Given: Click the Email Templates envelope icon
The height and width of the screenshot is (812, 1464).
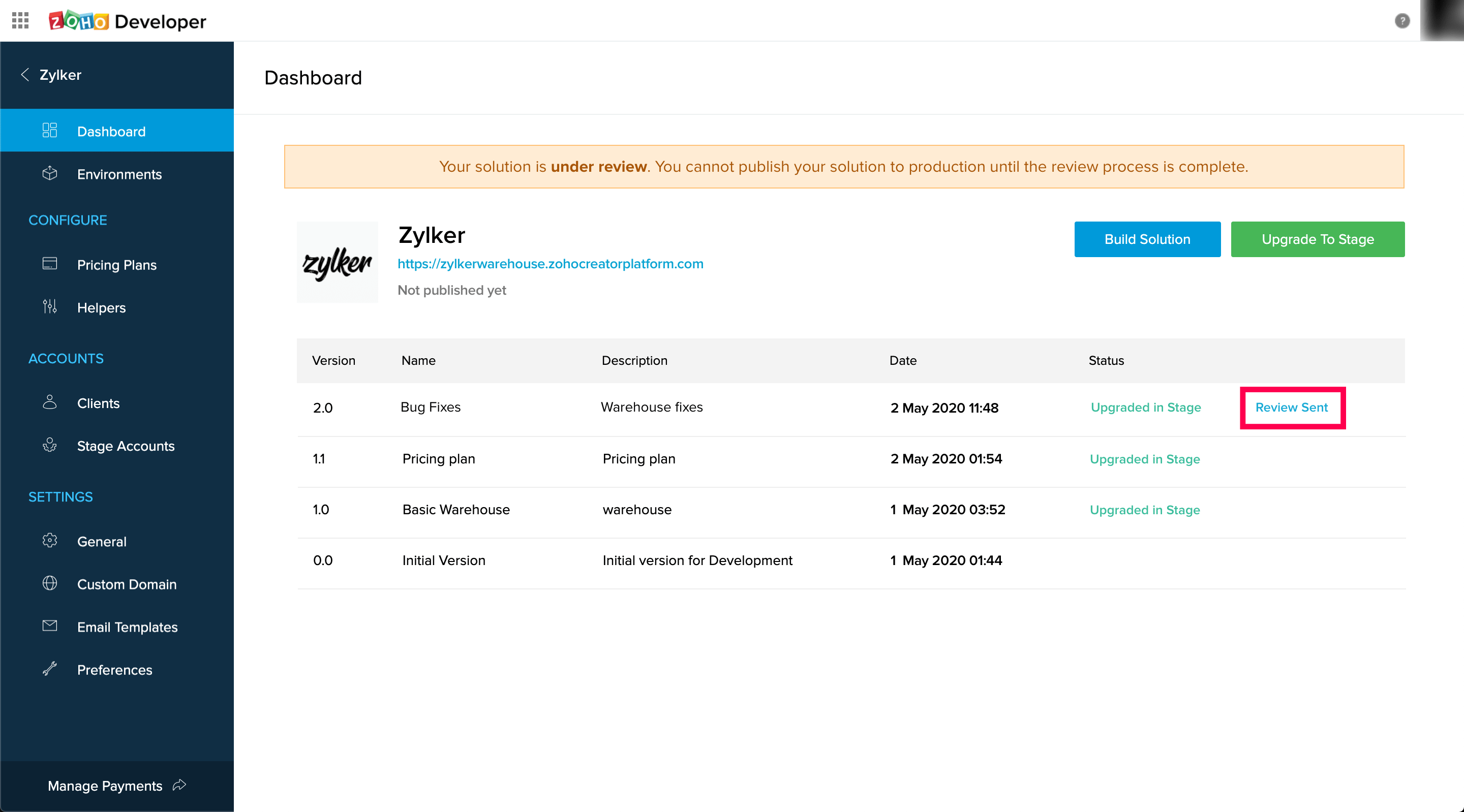Looking at the screenshot, I should 50,626.
